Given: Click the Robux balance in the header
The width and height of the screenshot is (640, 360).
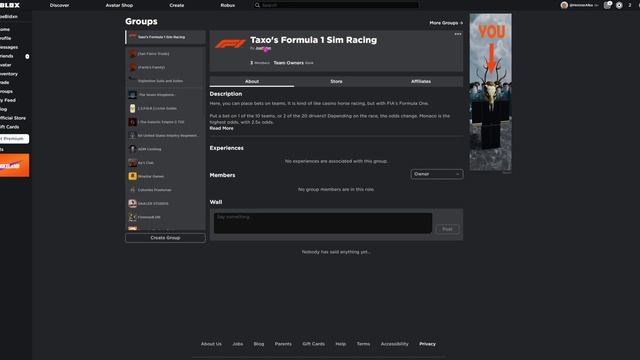Looking at the screenshot, I should tap(630, 5).
